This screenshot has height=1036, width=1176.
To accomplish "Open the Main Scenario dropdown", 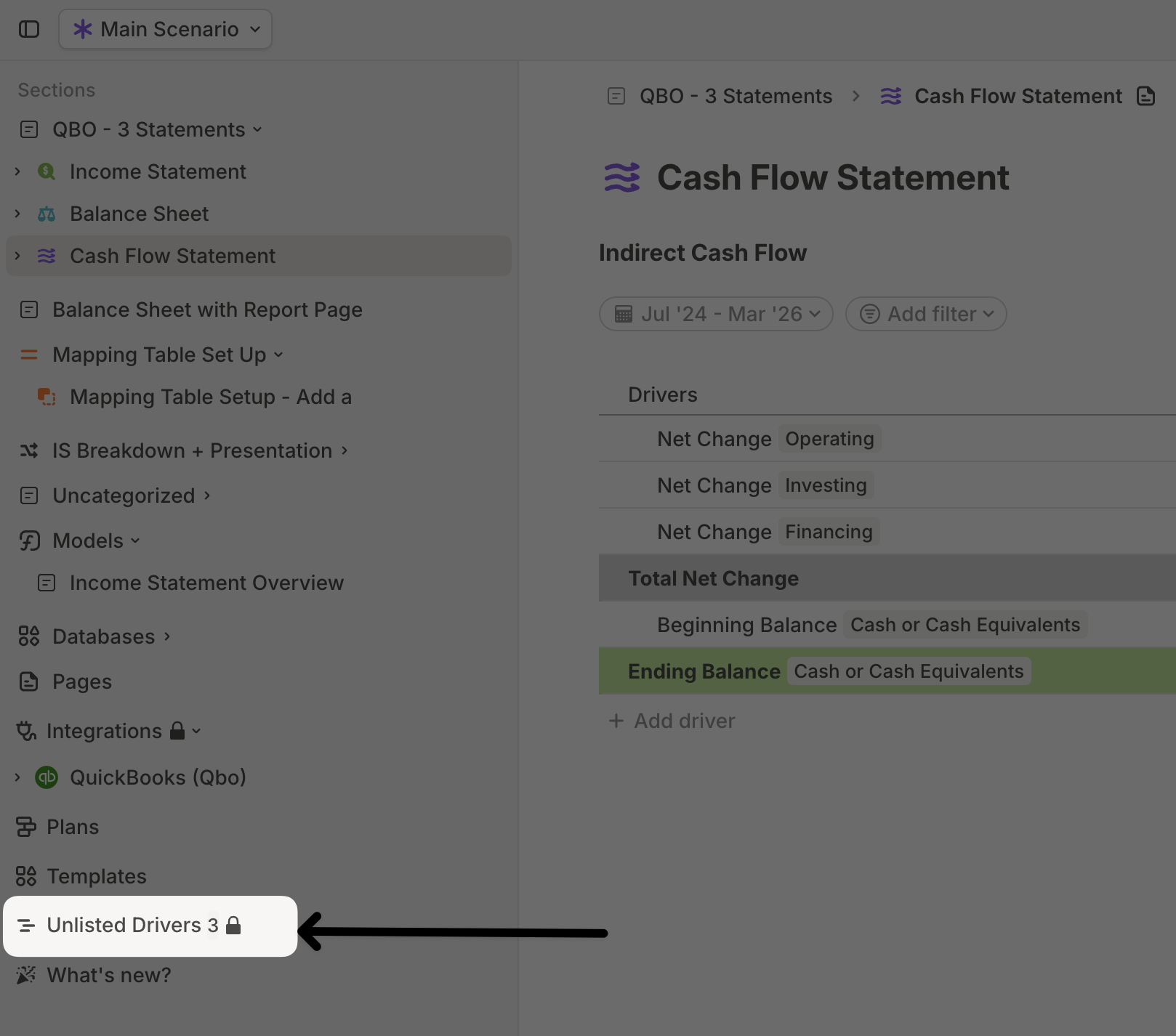I will (166, 29).
